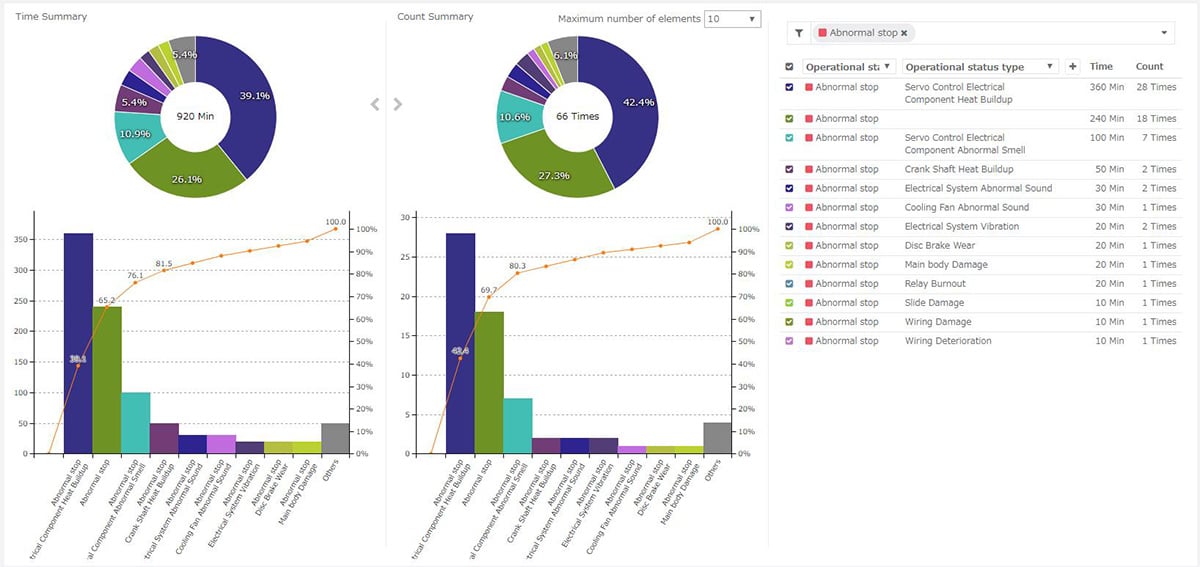Click the Relay Burnout type text
Screen dimensions: 1200x567
[x=935, y=284]
